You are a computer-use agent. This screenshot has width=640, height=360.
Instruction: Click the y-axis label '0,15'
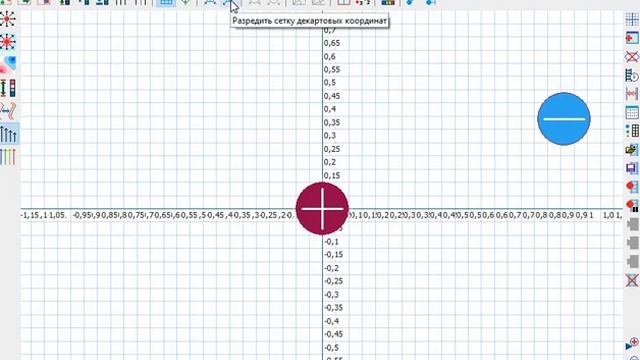pyautogui.click(x=332, y=176)
